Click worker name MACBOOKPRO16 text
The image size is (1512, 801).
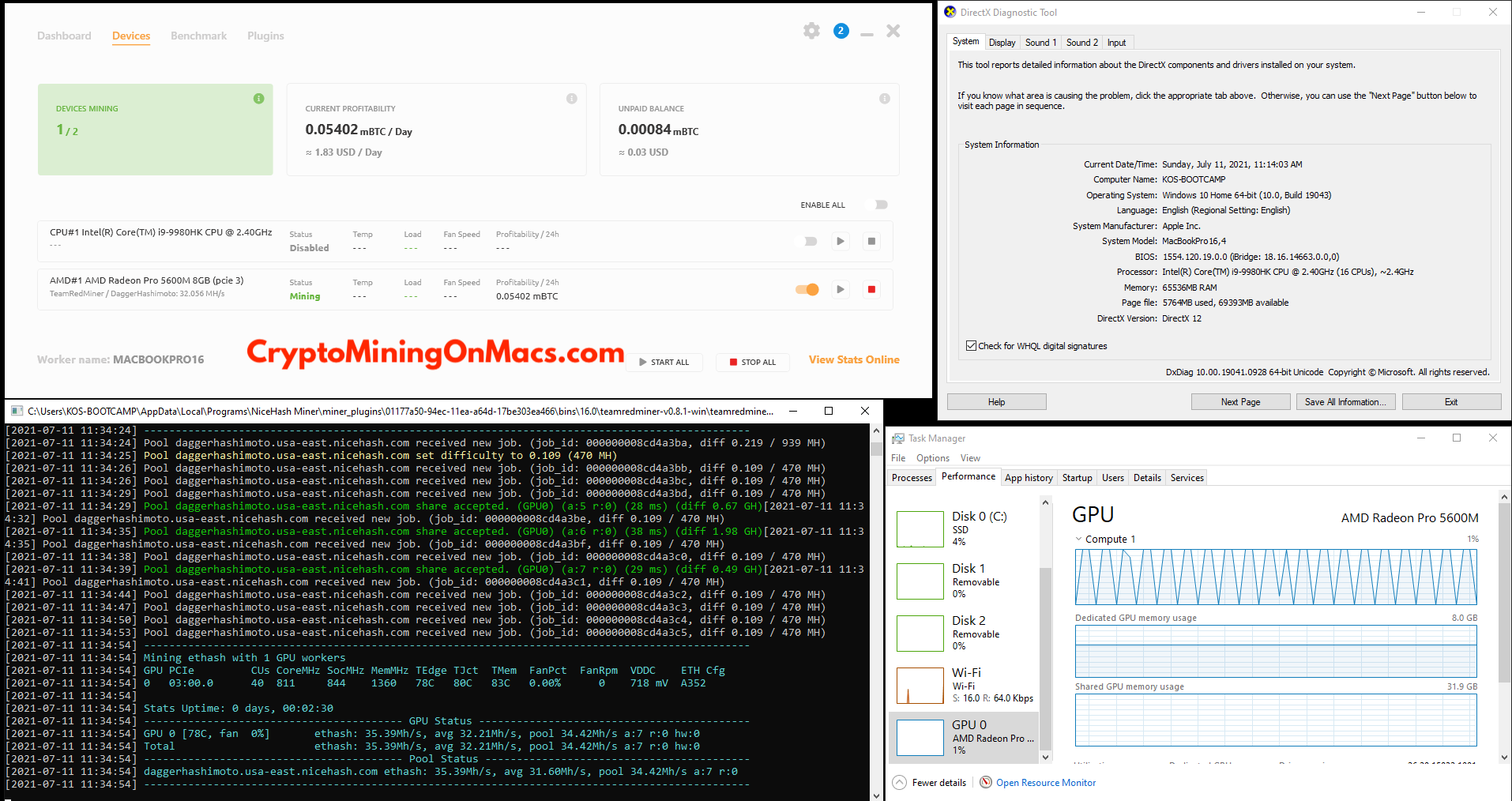point(159,359)
